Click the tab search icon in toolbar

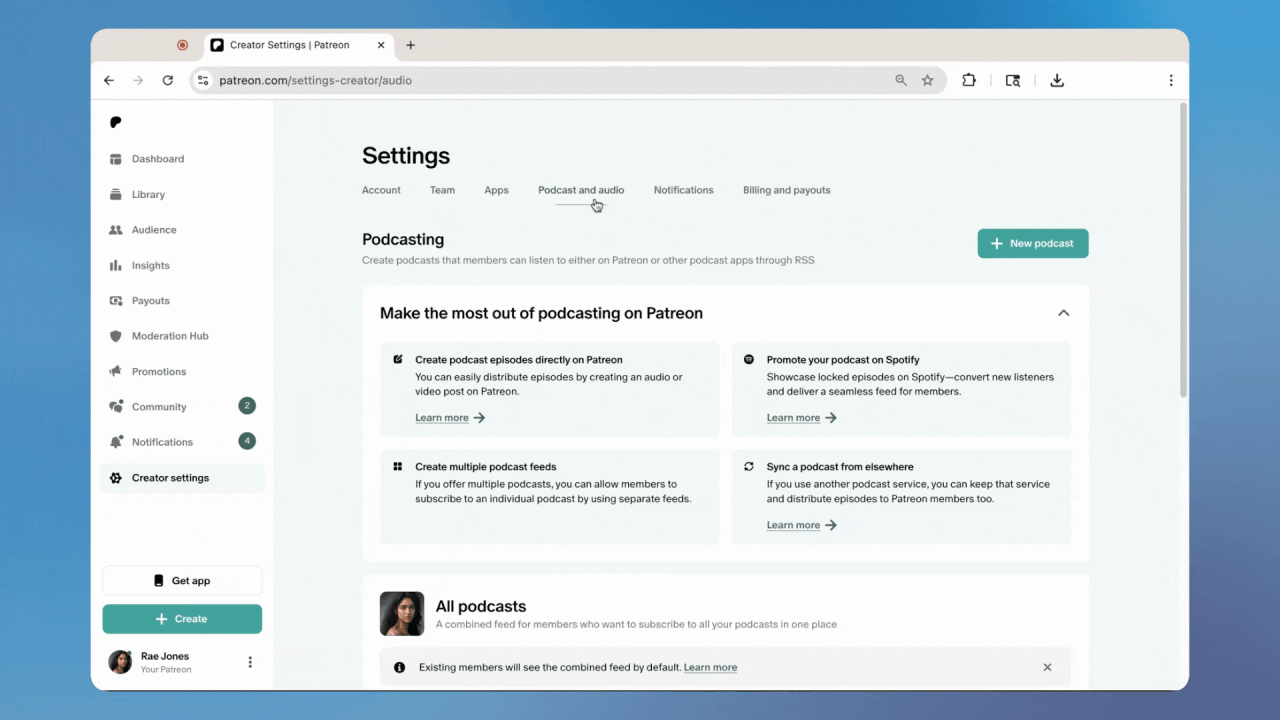1013,81
